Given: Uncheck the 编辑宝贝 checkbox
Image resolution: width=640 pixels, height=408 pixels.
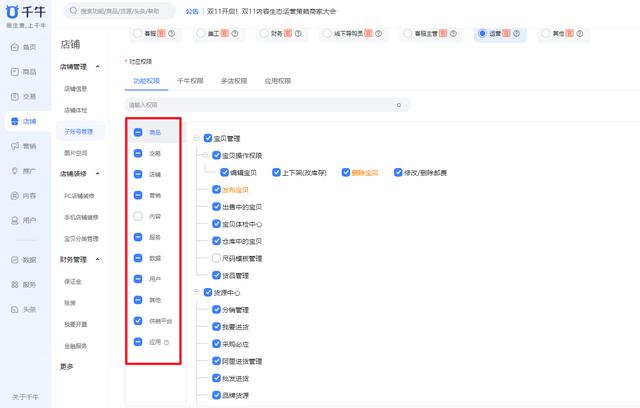Looking at the screenshot, I should pos(224,172).
